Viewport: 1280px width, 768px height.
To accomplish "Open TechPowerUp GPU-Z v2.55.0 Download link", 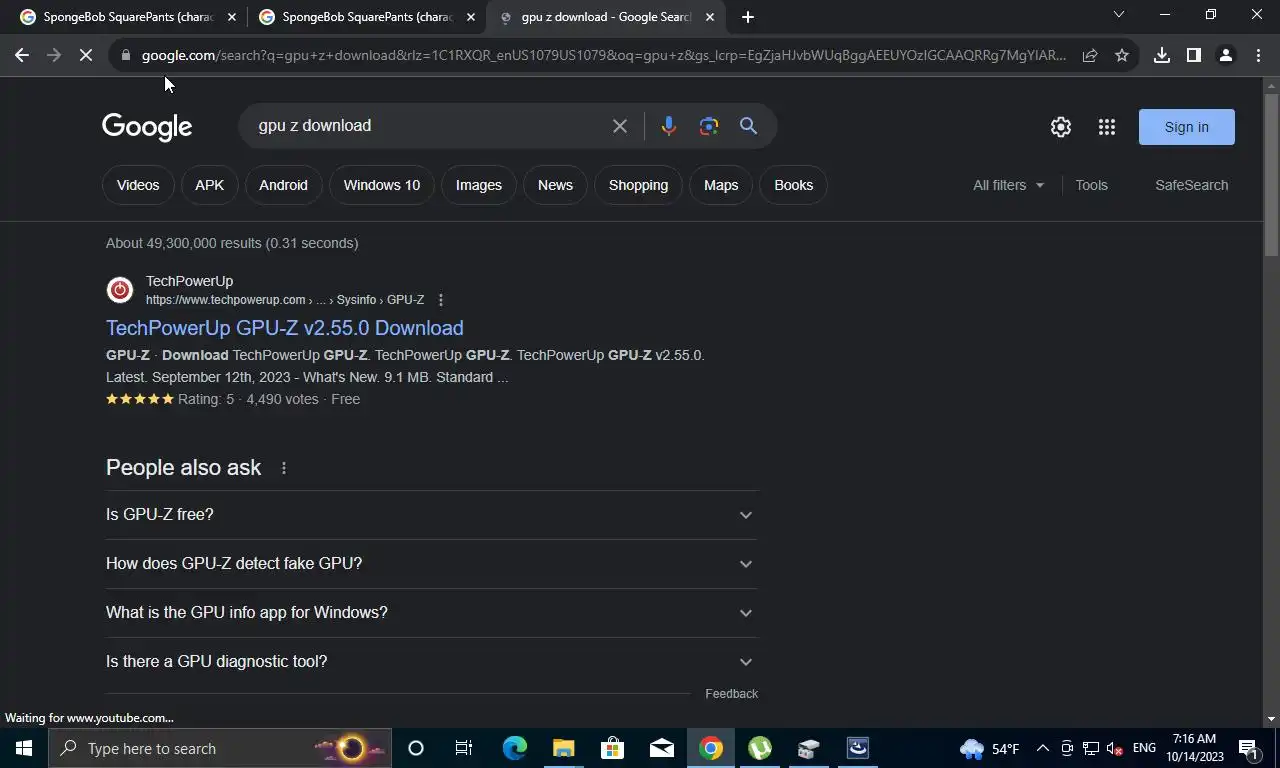I will click(285, 328).
